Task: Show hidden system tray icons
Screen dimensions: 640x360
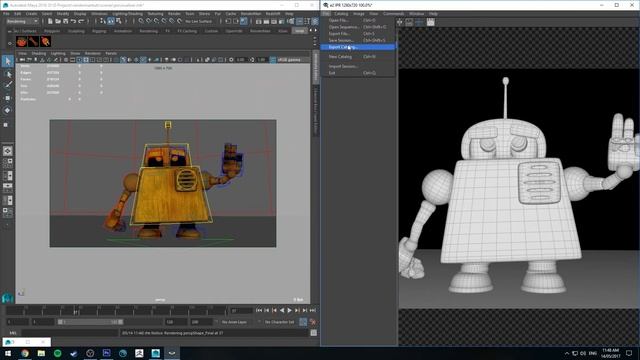Action: 567,353
